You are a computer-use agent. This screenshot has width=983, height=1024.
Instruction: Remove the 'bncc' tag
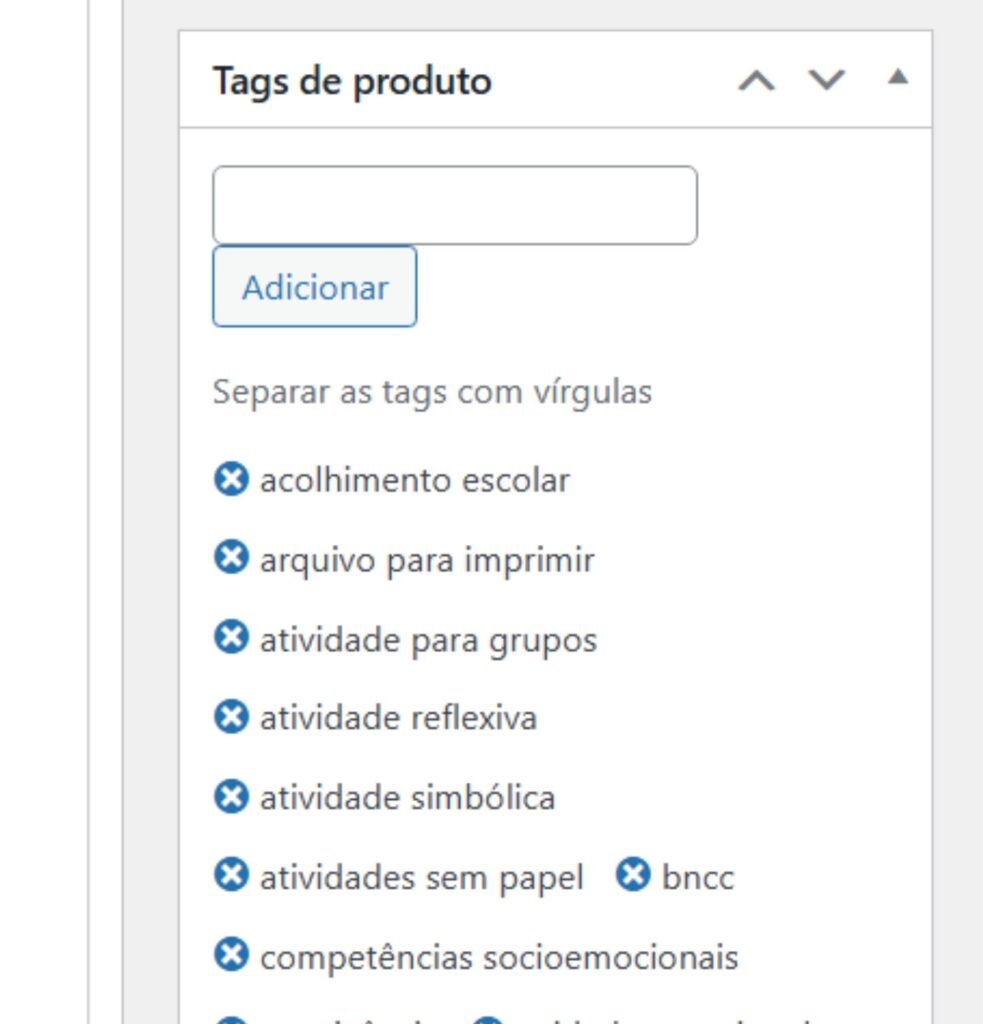pyautogui.click(x=632, y=876)
